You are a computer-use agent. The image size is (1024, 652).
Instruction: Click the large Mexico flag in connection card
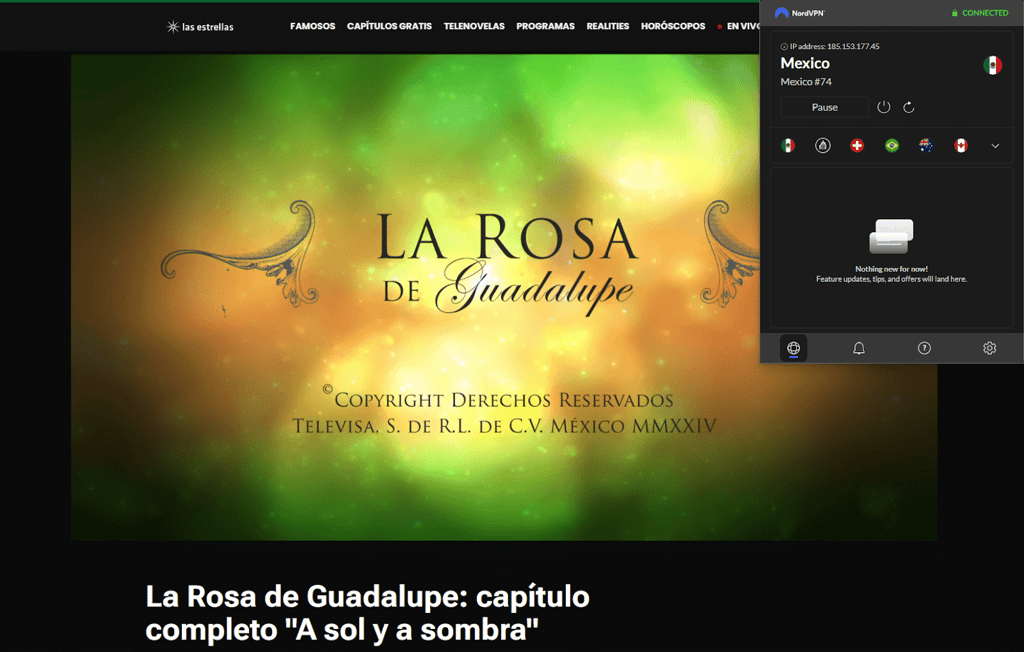coord(992,65)
